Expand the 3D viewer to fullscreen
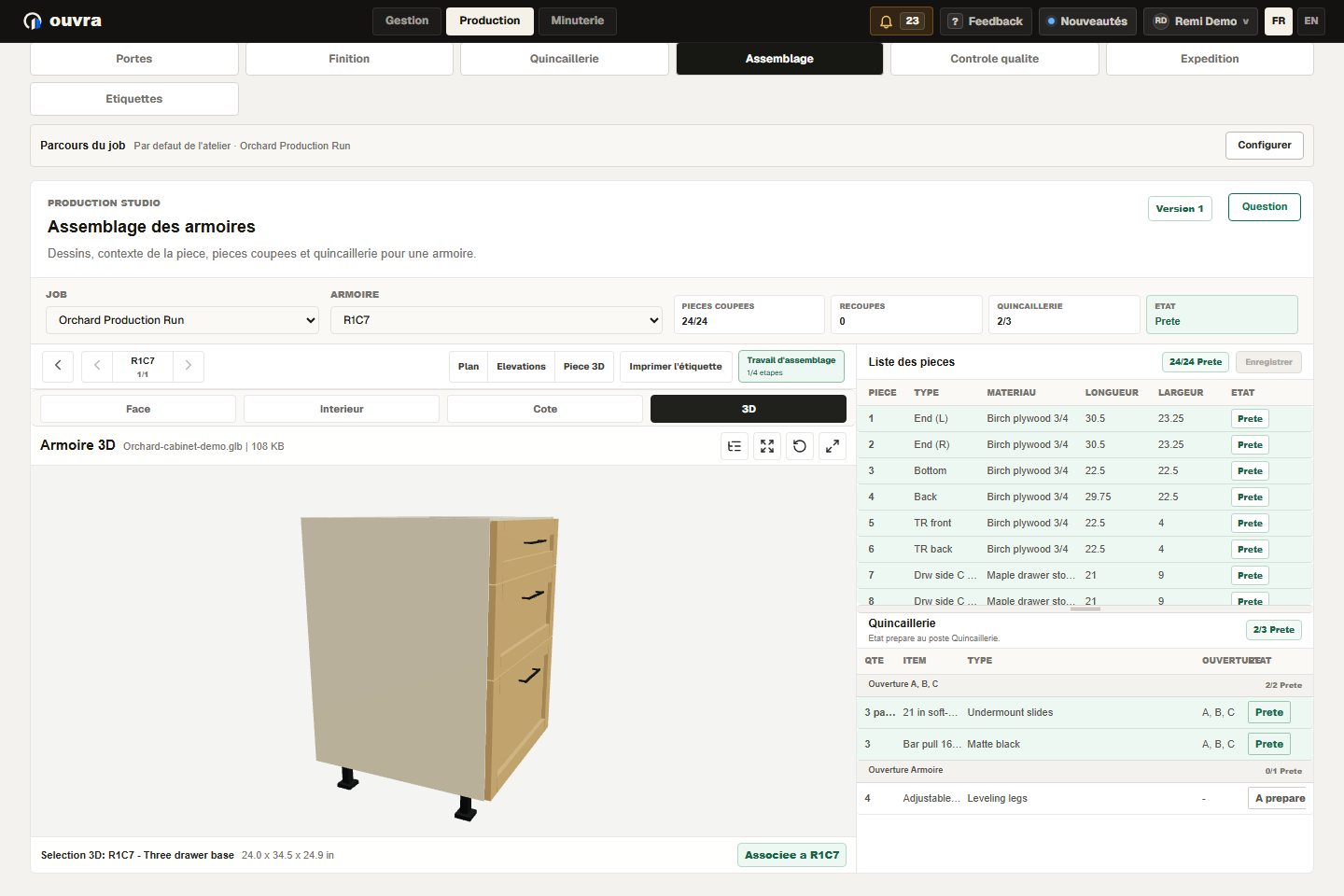 (x=833, y=446)
